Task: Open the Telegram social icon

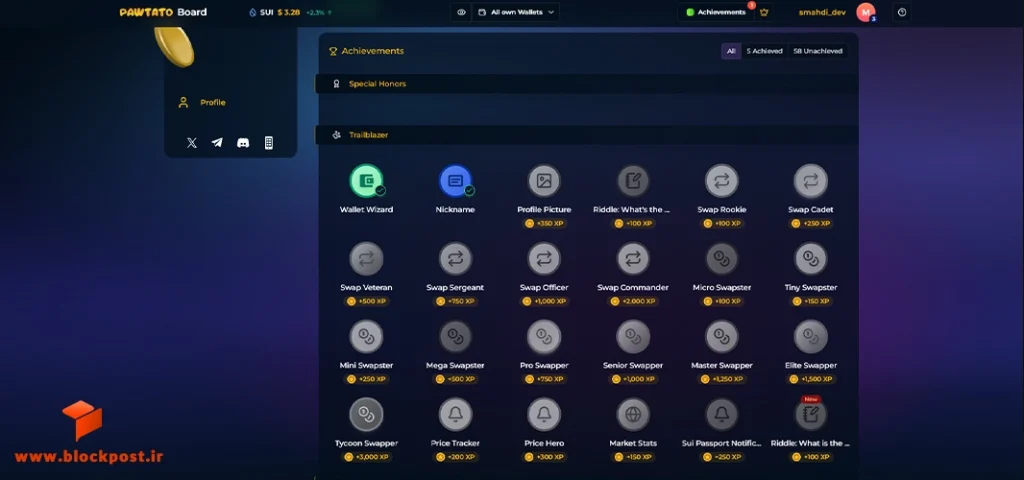Action: [217, 142]
